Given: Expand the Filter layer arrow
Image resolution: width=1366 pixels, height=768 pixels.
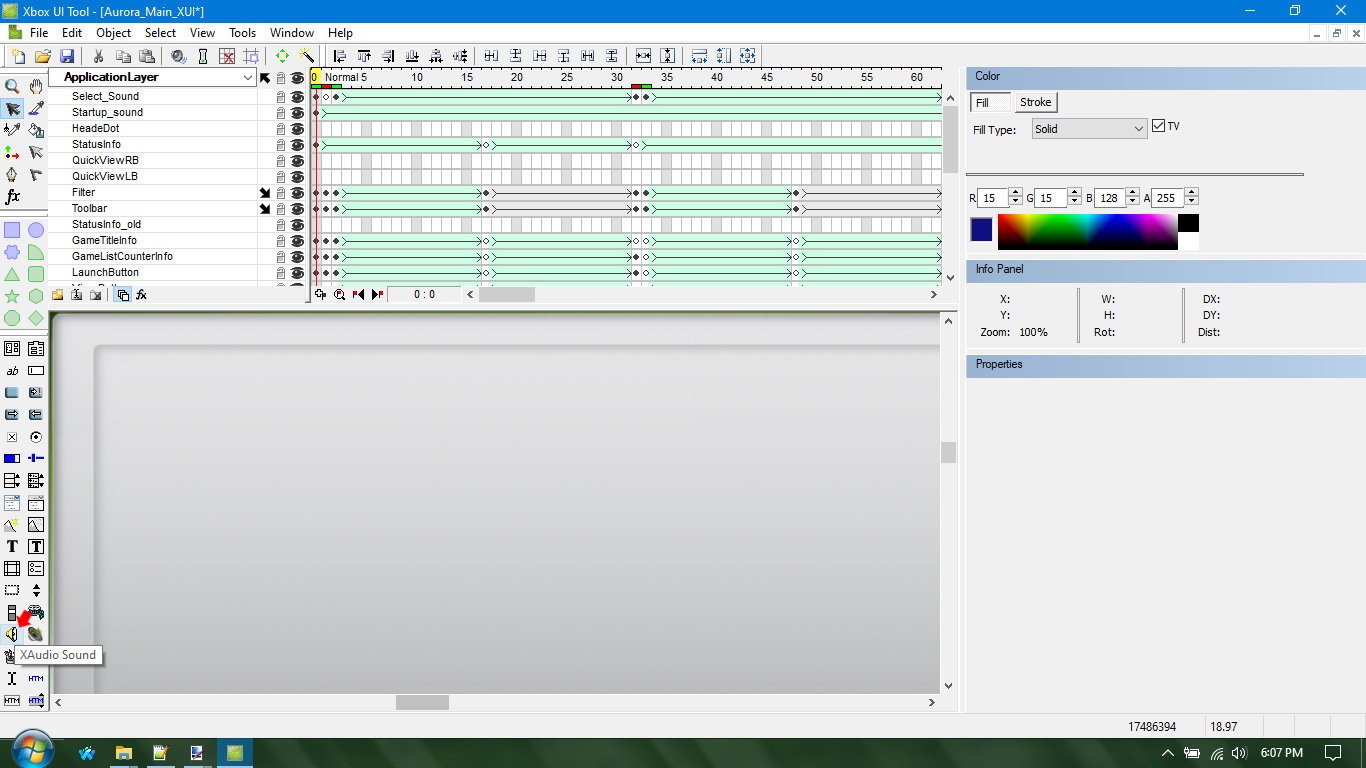Looking at the screenshot, I should [x=265, y=192].
